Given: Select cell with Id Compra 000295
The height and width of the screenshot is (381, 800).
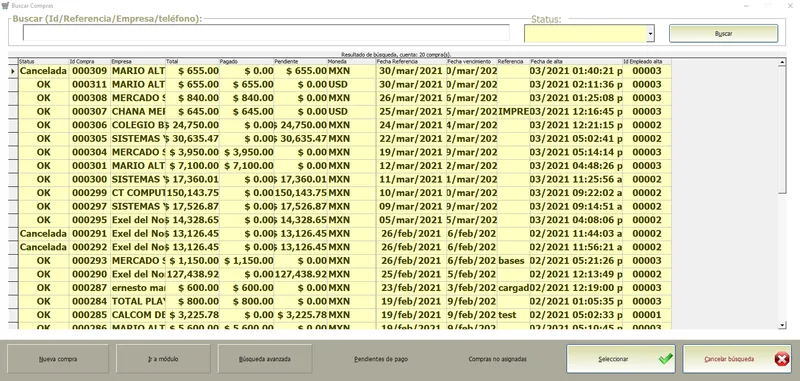Looking at the screenshot, I should pos(89,220).
